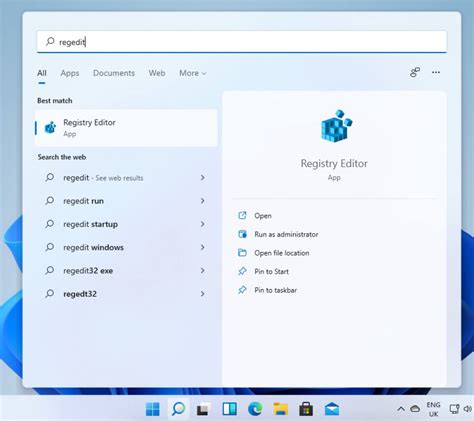Expand chevron beside regedit See web results

tap(203, 178)
